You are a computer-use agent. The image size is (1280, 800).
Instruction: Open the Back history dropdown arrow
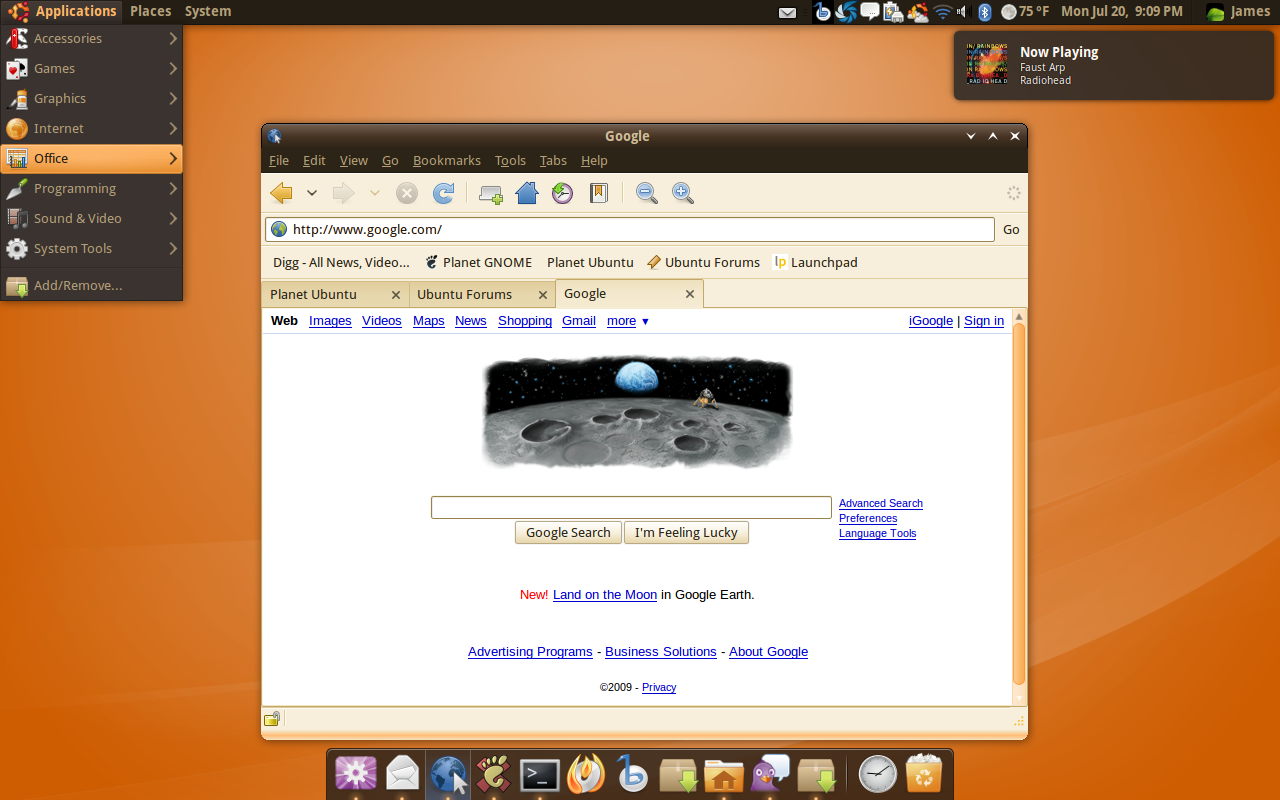point(312,193)
